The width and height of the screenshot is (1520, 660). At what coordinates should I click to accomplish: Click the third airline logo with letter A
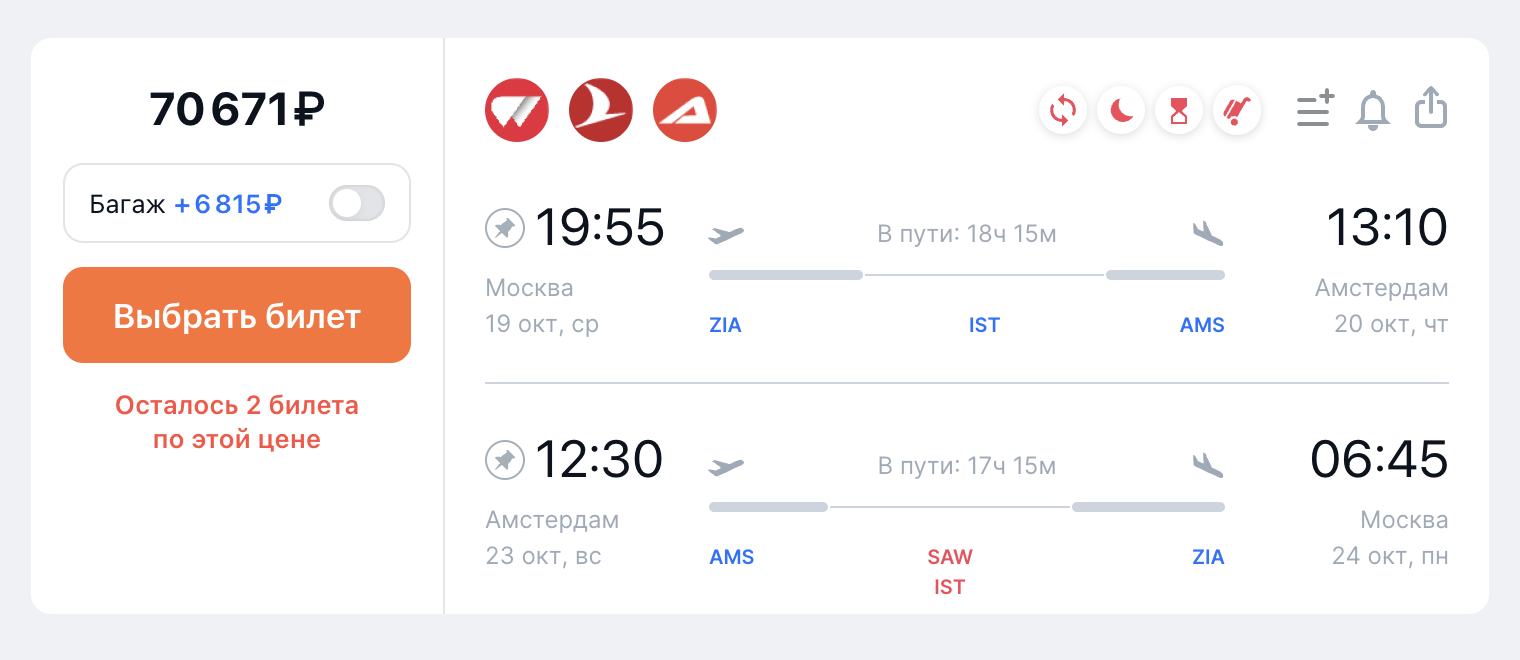pyautogui.click(x=685, y=110)
